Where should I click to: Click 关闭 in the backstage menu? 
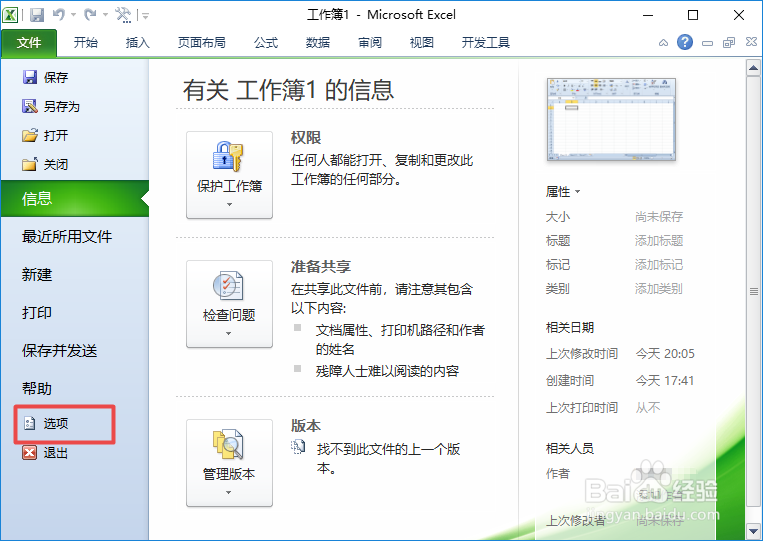[x=45, y=164]
